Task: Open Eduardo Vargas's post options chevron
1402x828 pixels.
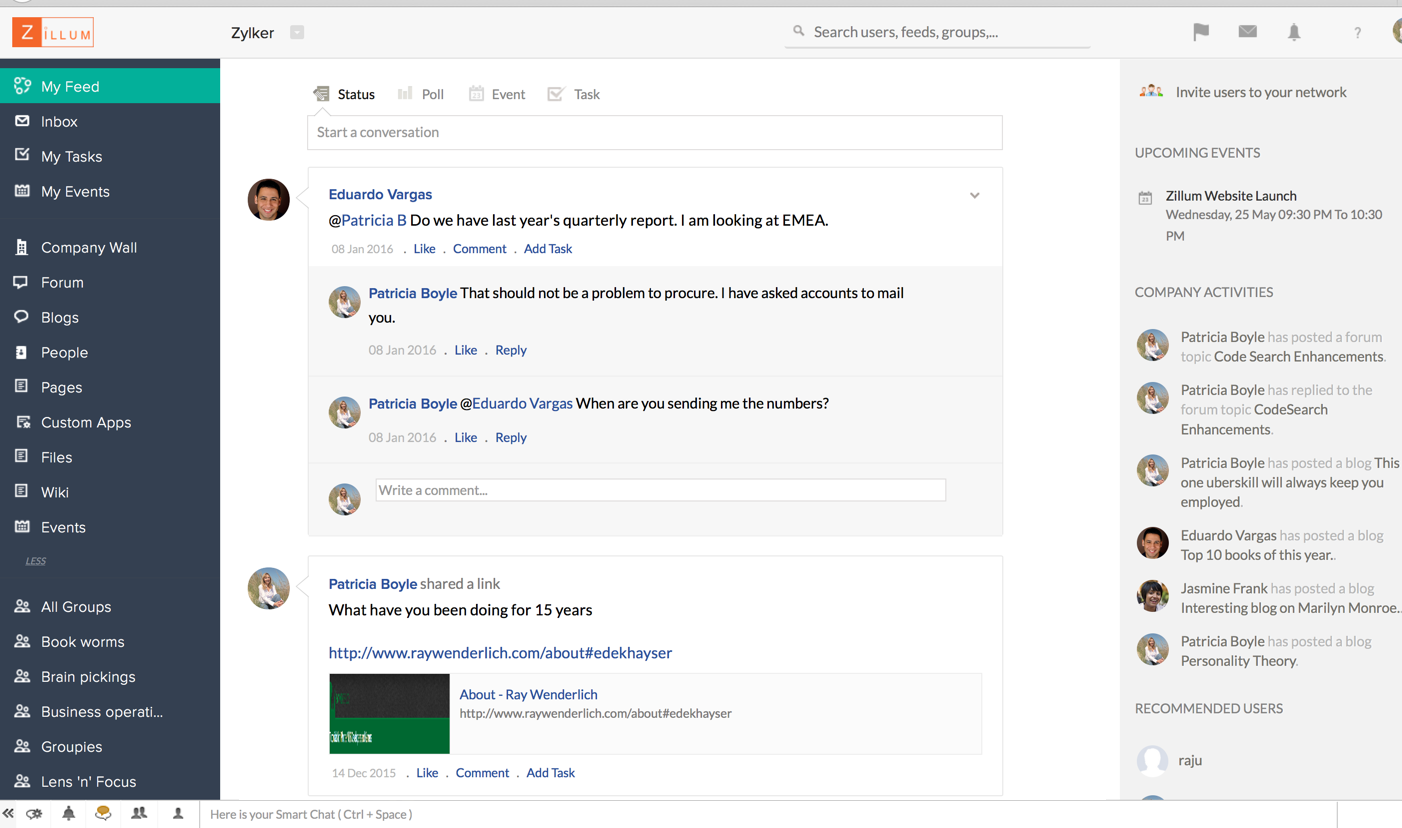Action: point(974,195)
